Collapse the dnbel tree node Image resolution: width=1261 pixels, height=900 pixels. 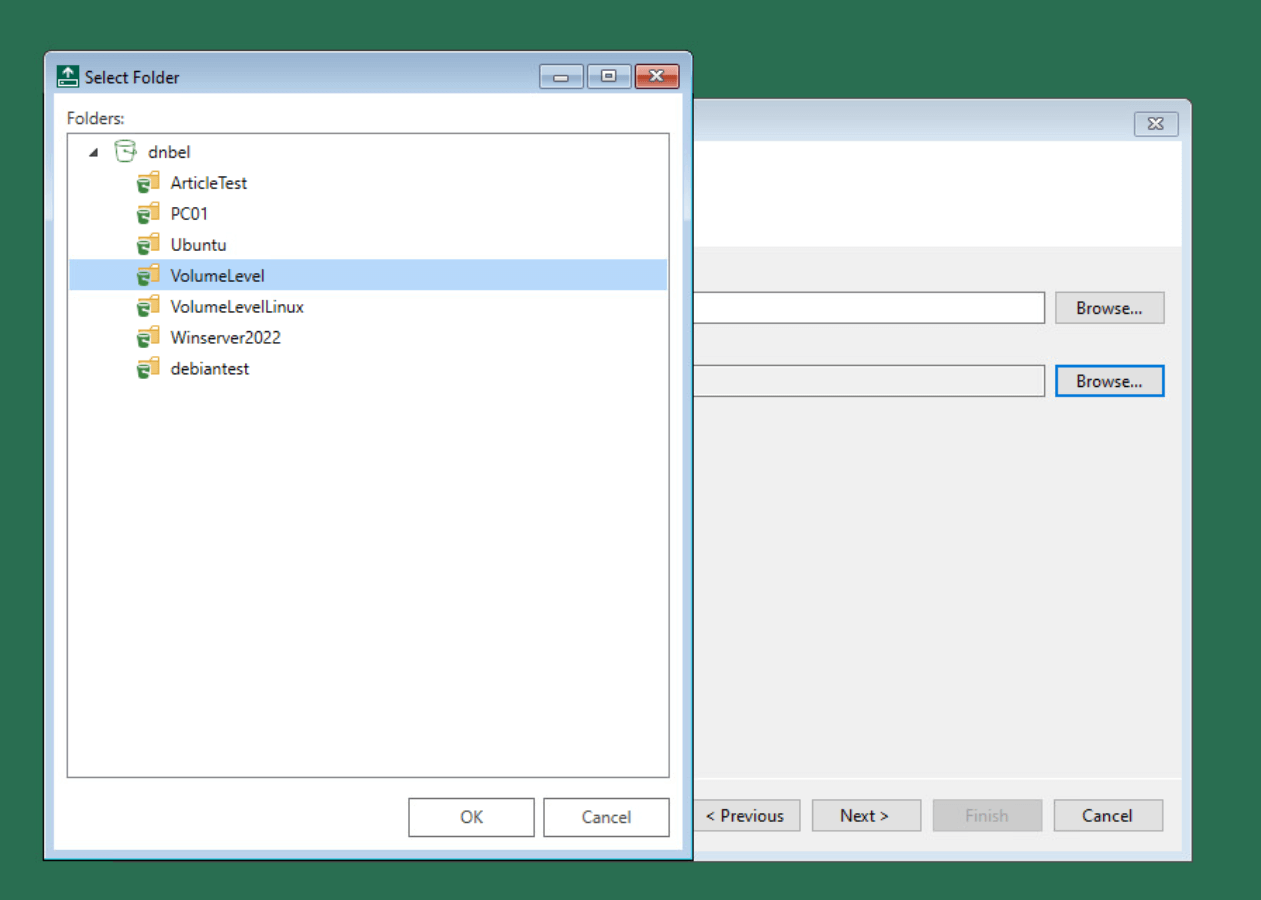coord(94,153)
